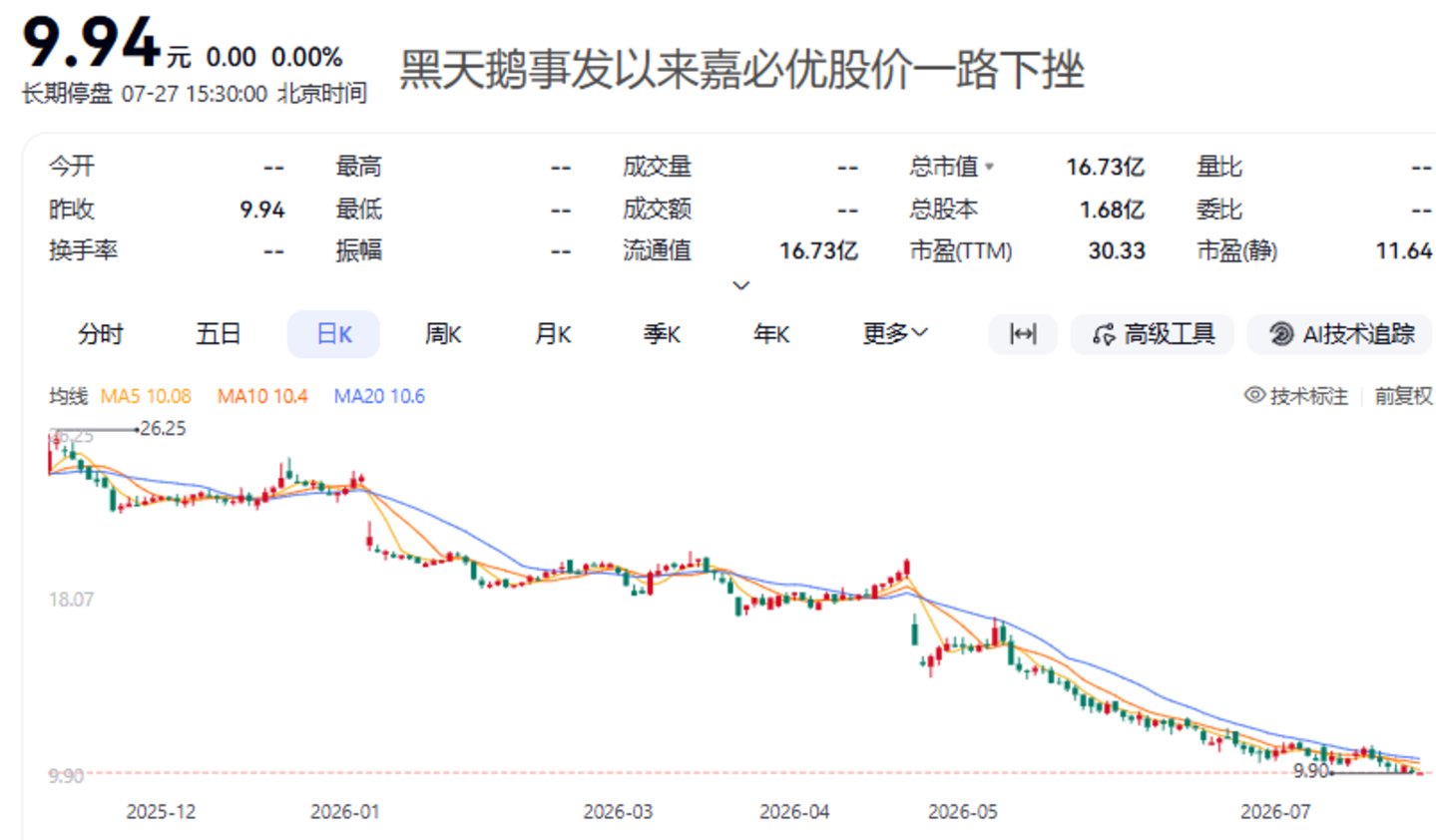Switch to 年K chart tab
Viewport: 1436px width, 840px height.
click(x=771, y=334)
